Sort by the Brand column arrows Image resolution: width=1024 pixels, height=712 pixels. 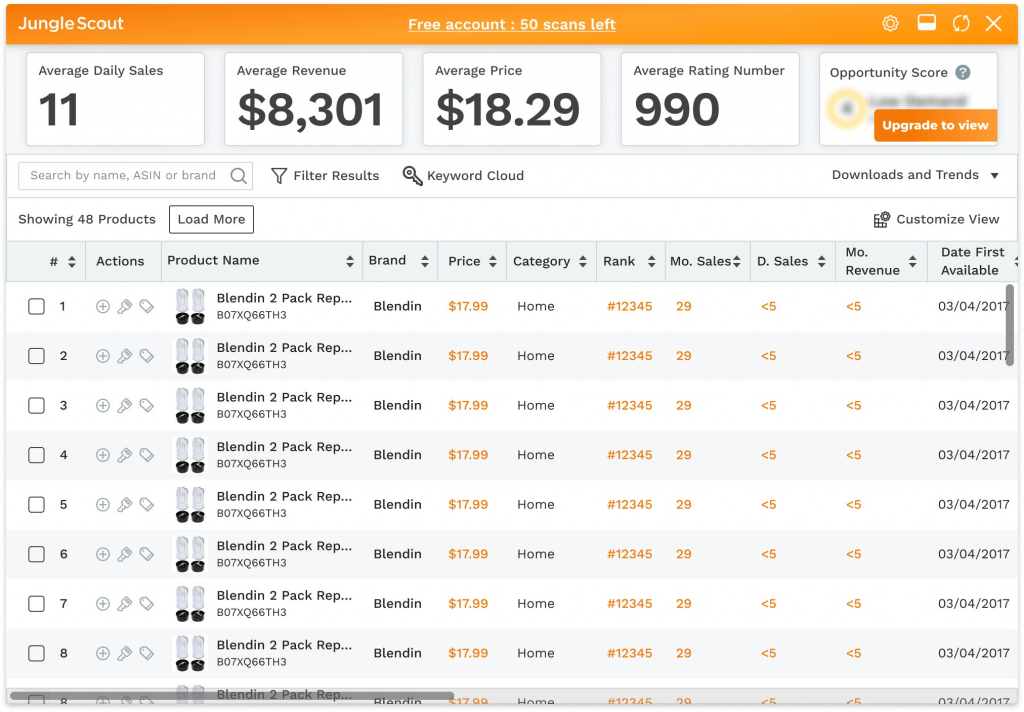coord(424,261)
